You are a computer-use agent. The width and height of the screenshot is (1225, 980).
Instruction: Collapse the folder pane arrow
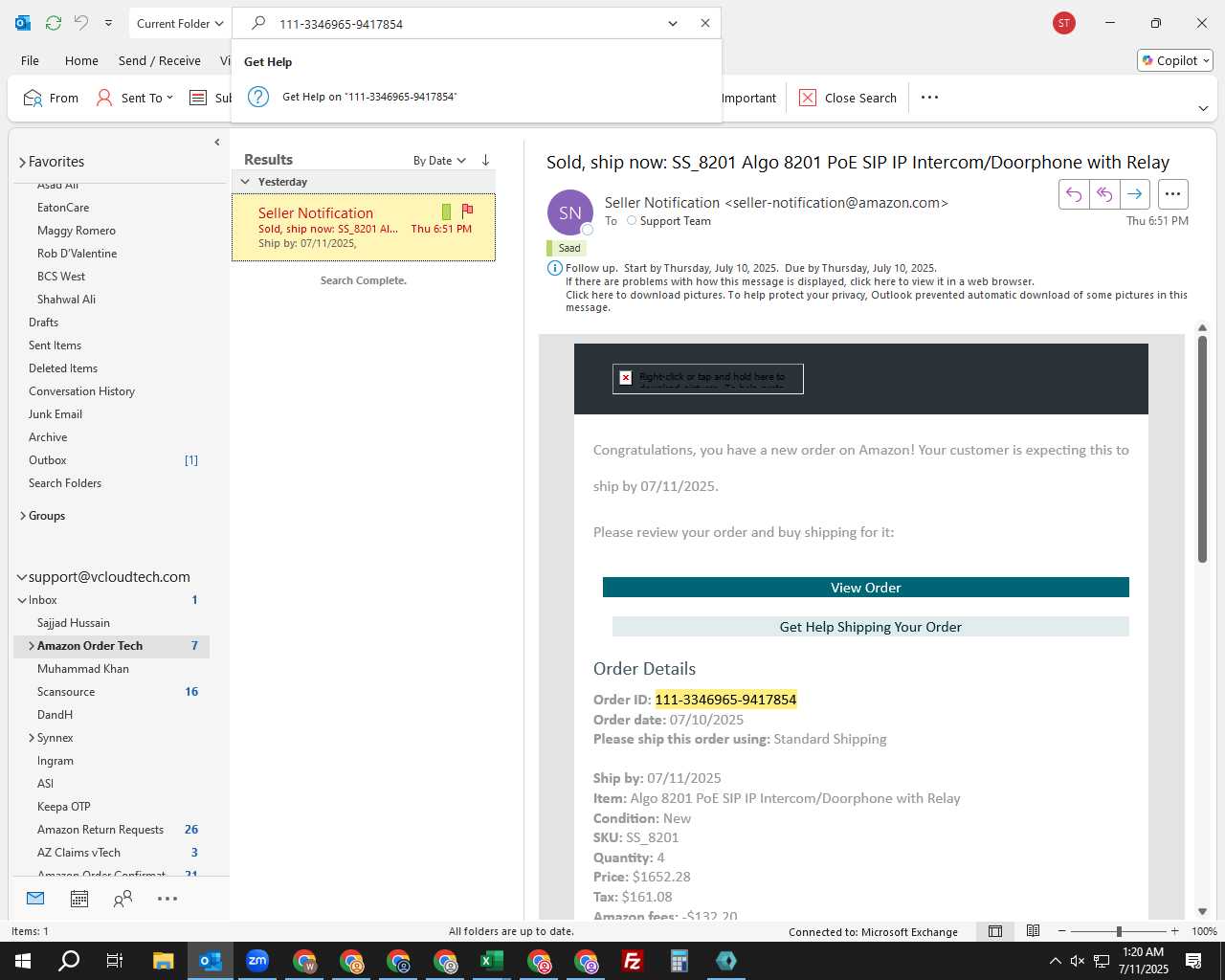(217, 142)
